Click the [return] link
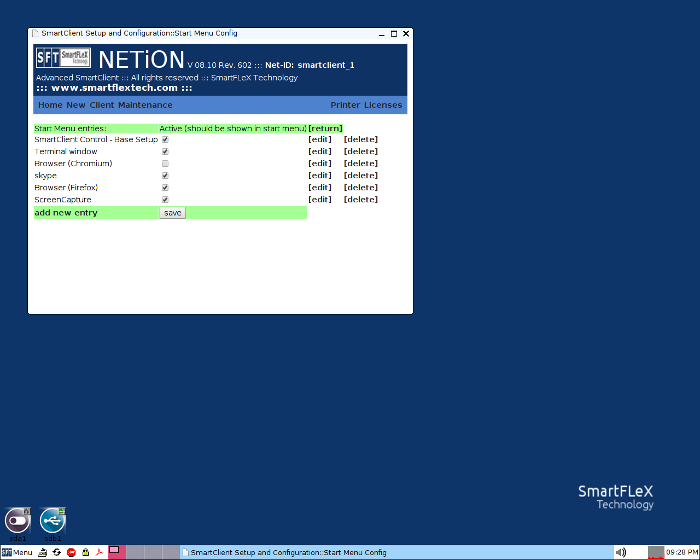 click(x=325, y=129)
